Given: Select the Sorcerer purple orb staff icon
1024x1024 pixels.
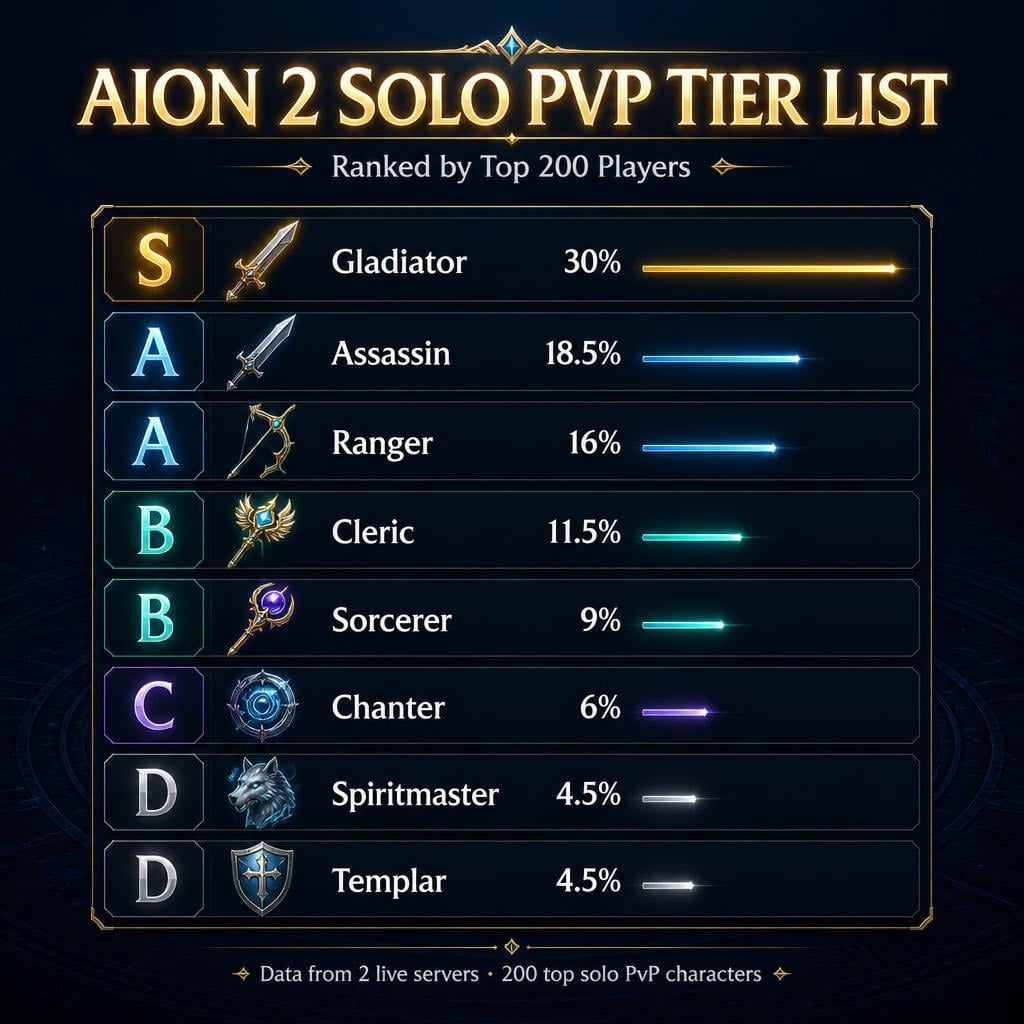Looking at the screenshot, I should (261, 618).
